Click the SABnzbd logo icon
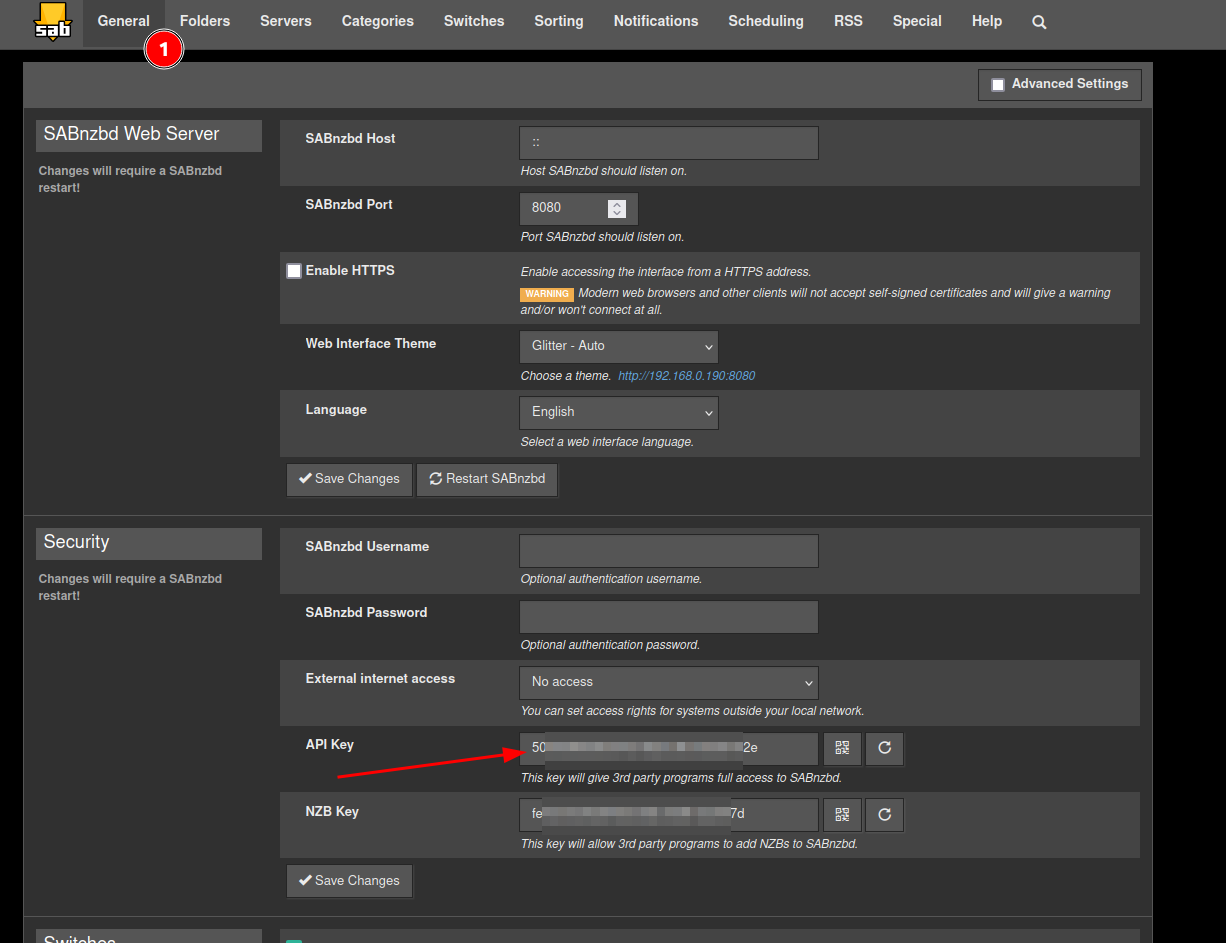The height and width of the screenshot is (943, 1226). point(53,21)
